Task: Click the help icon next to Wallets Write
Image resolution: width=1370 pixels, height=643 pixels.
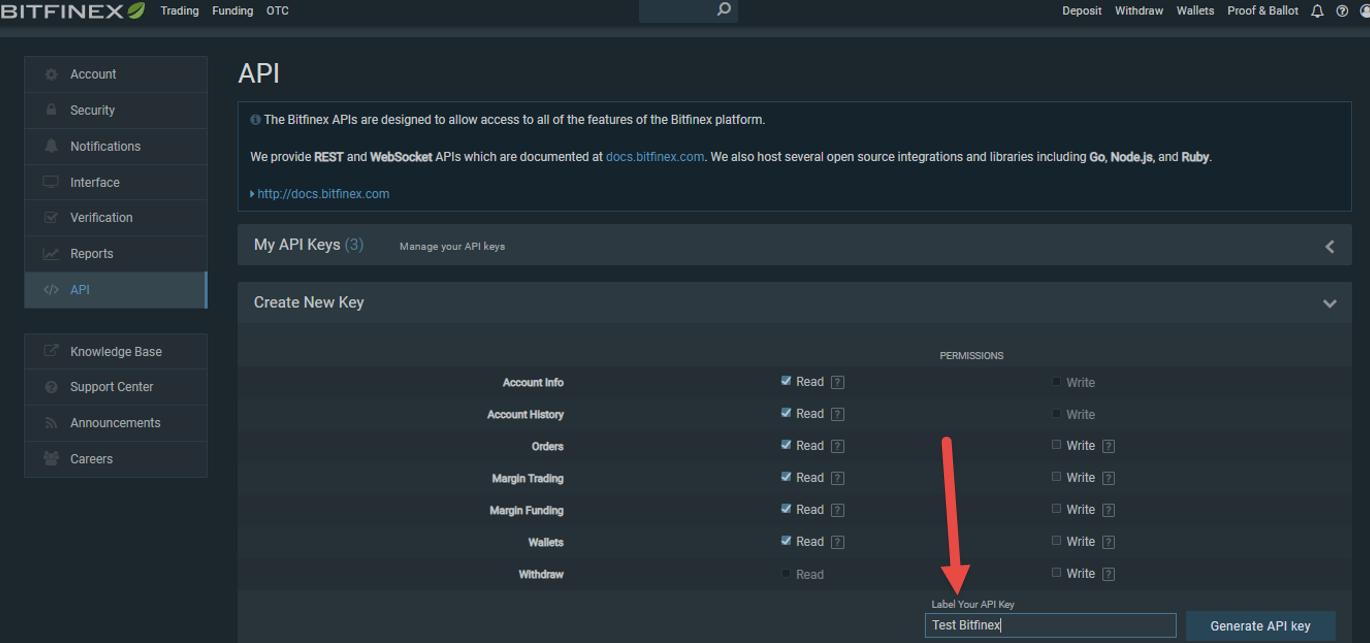Action: tap(1108, 542)
